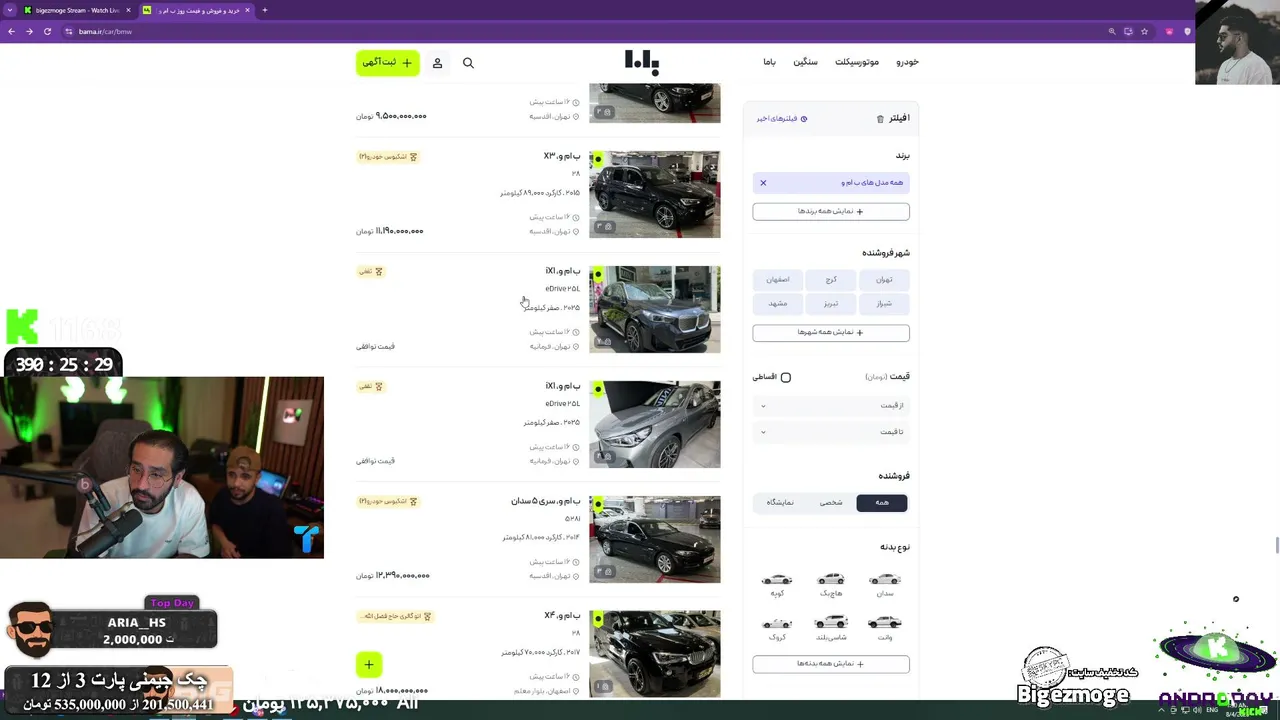Viewport: 1280px width, 720px height.
Task: Open a new browser tab with plus button
Action: click(264, 10)
